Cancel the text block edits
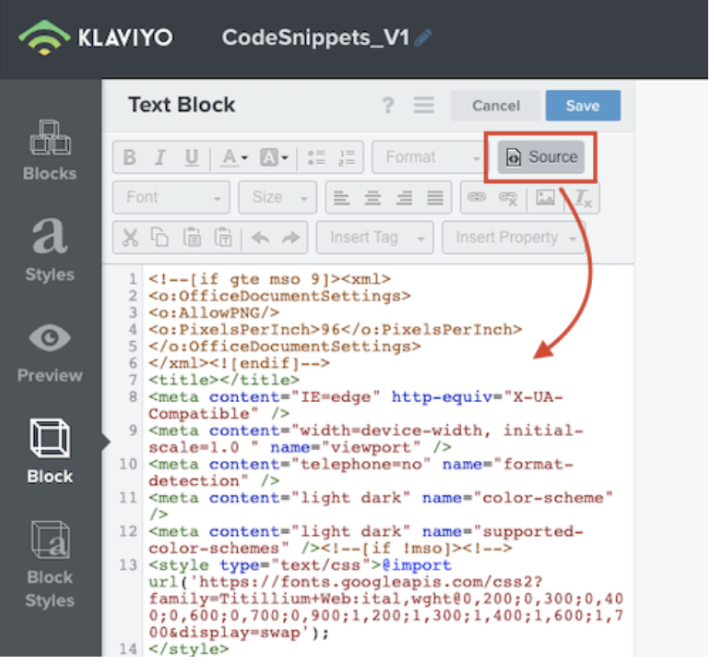Viewport: 714px width, 664px height. click(496, 106)
